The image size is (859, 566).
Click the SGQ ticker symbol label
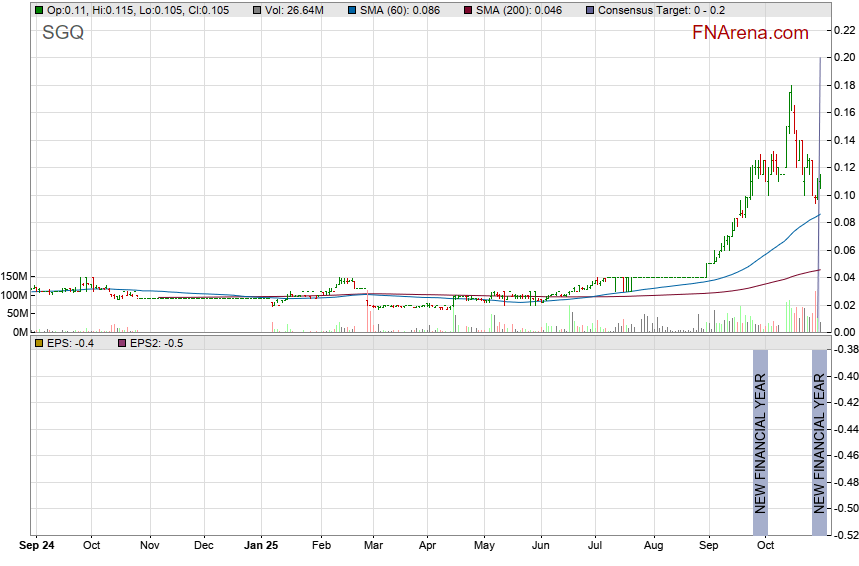[x=63, y=33]
